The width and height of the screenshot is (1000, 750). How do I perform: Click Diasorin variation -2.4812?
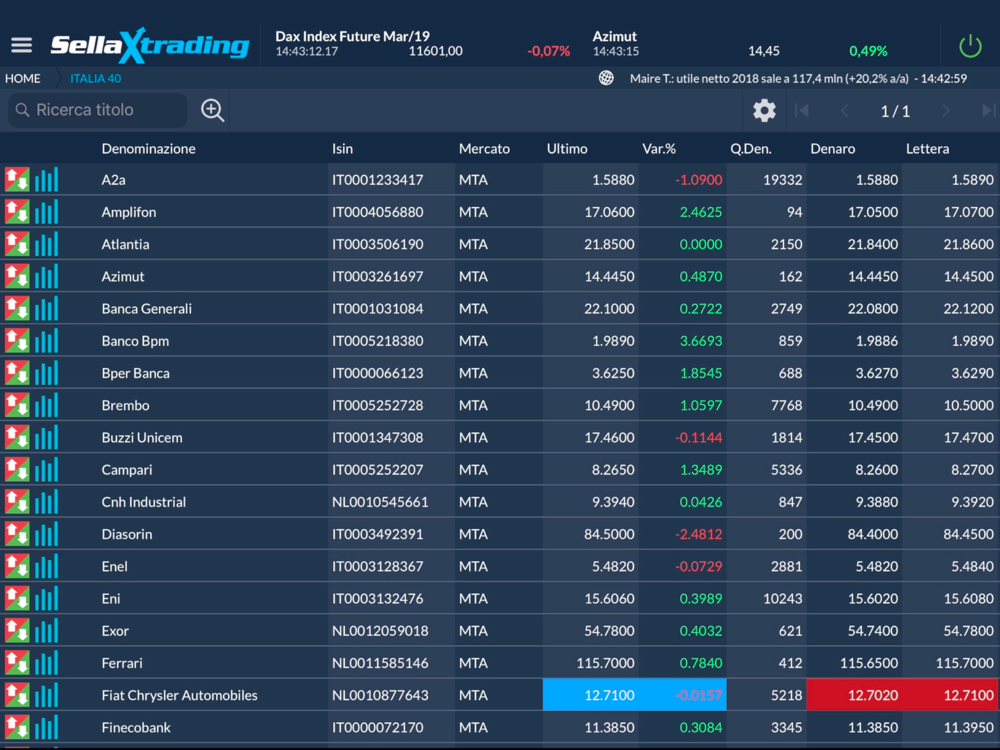pos(699,534)
